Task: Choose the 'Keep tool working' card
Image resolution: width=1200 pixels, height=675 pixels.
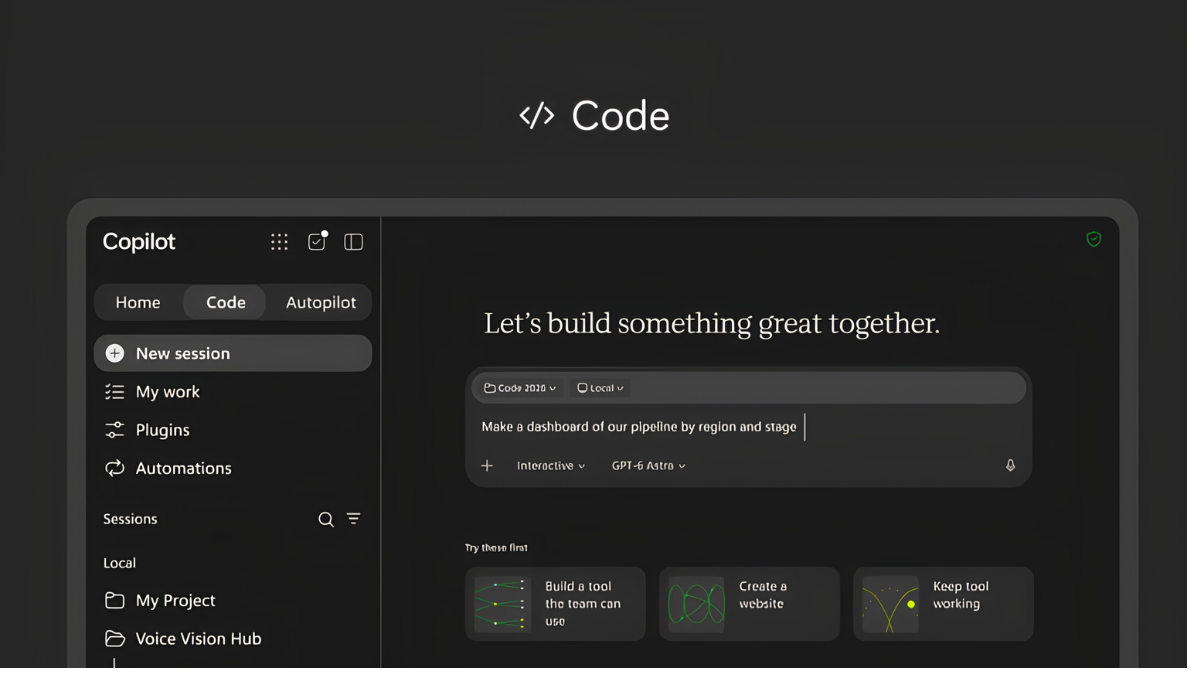Action: coord(943,604)
